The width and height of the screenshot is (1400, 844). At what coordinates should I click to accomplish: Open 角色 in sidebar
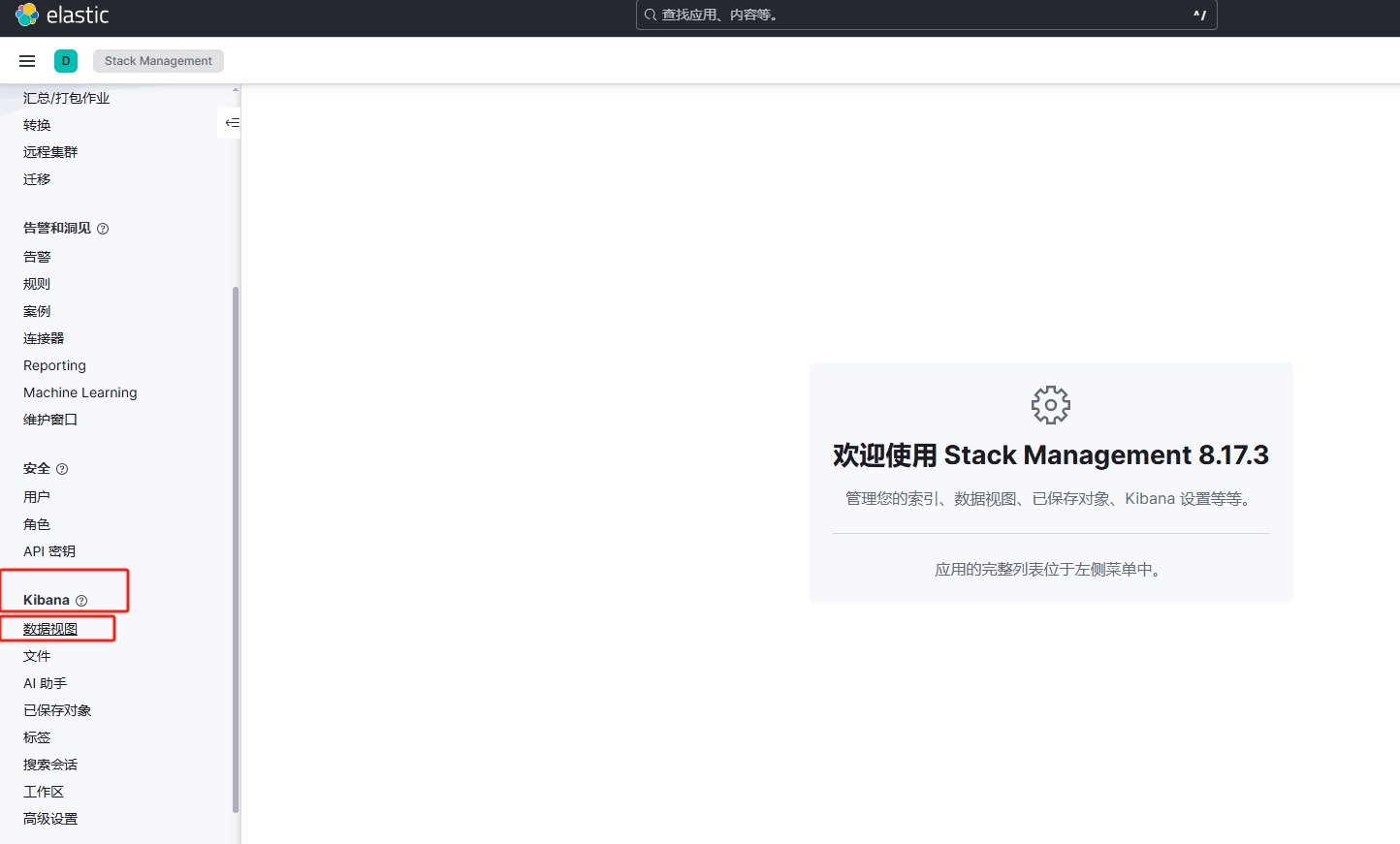tap(37, 524)
